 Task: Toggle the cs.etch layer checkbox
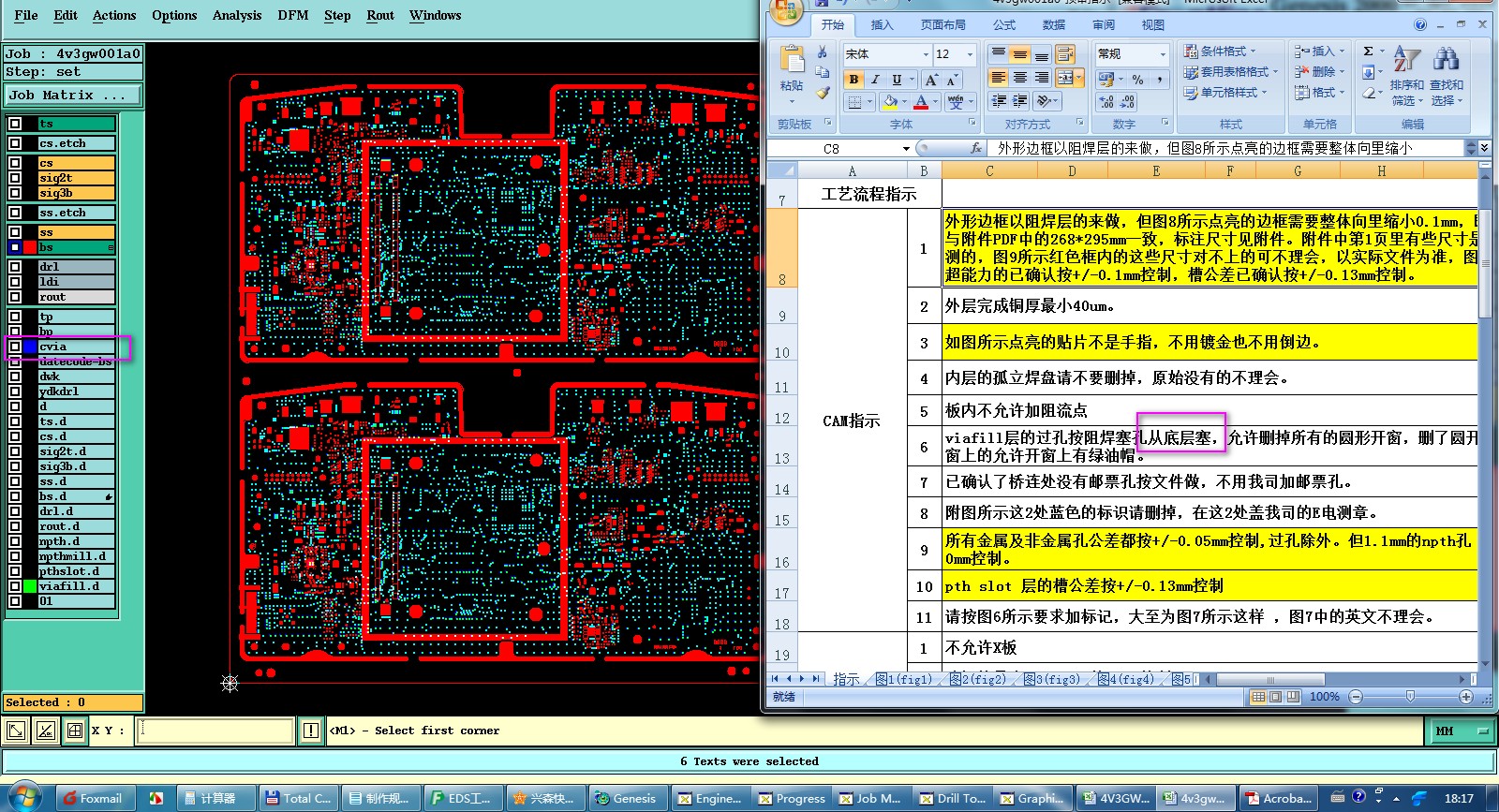(x=15, y=143)
